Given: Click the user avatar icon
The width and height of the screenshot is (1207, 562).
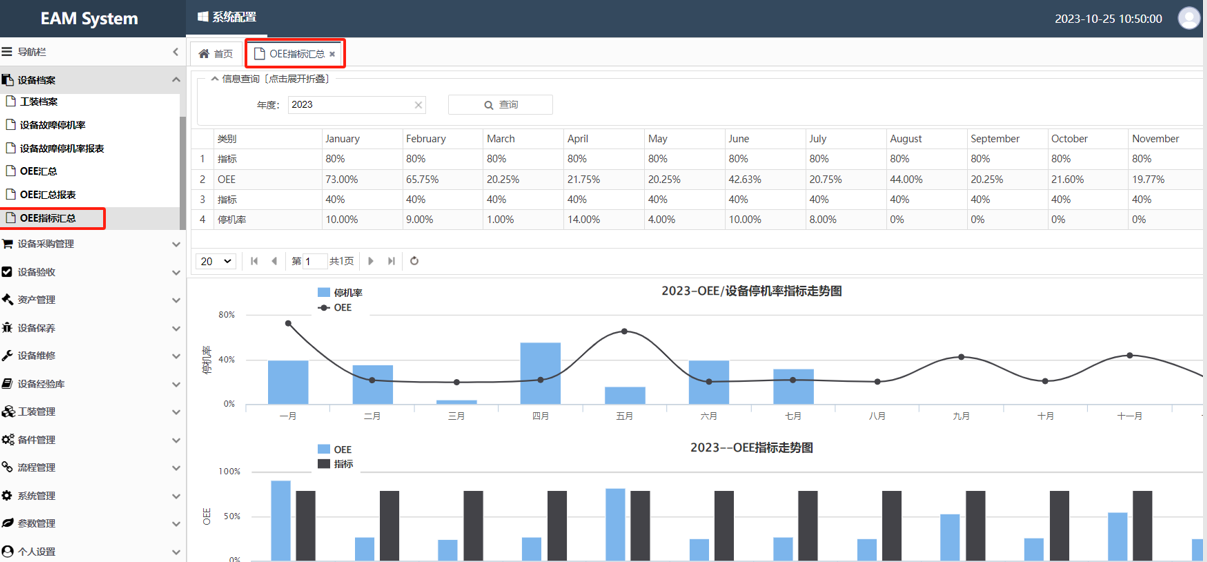Looking at the screenshot, I should 1188,18.
